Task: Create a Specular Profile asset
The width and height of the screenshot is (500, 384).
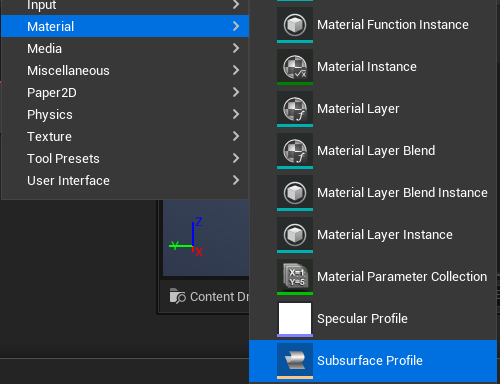Action: 373,319
